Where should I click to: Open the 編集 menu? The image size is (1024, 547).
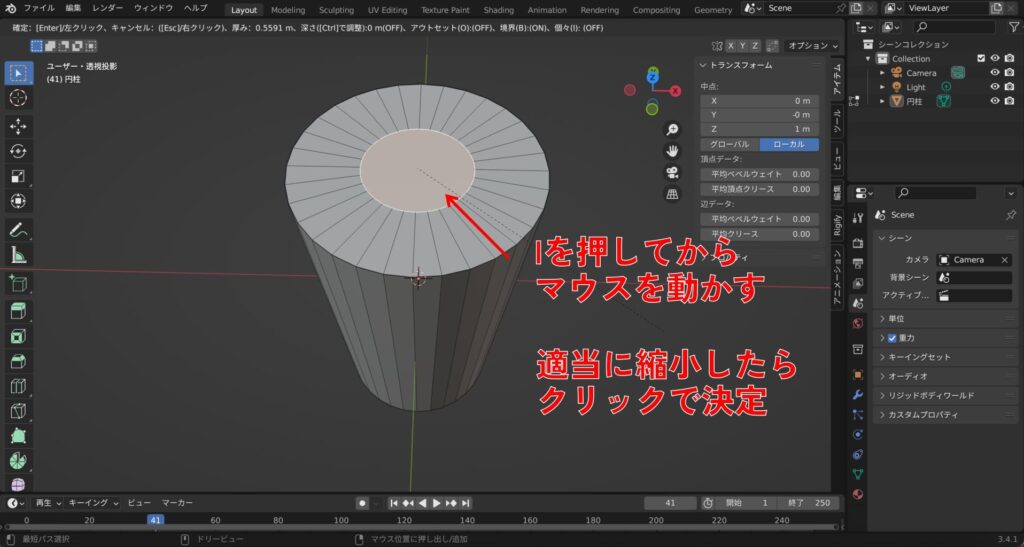point(74,8)
